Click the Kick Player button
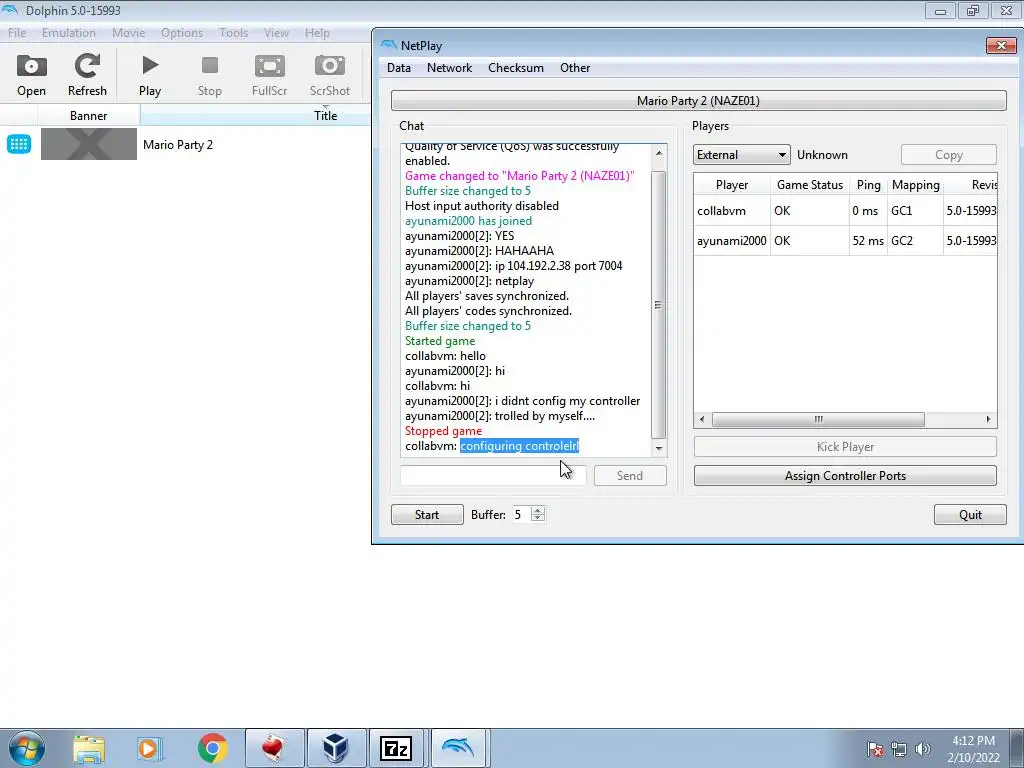Viewport: 1024px width, 768px height. [x=845, y=447]
